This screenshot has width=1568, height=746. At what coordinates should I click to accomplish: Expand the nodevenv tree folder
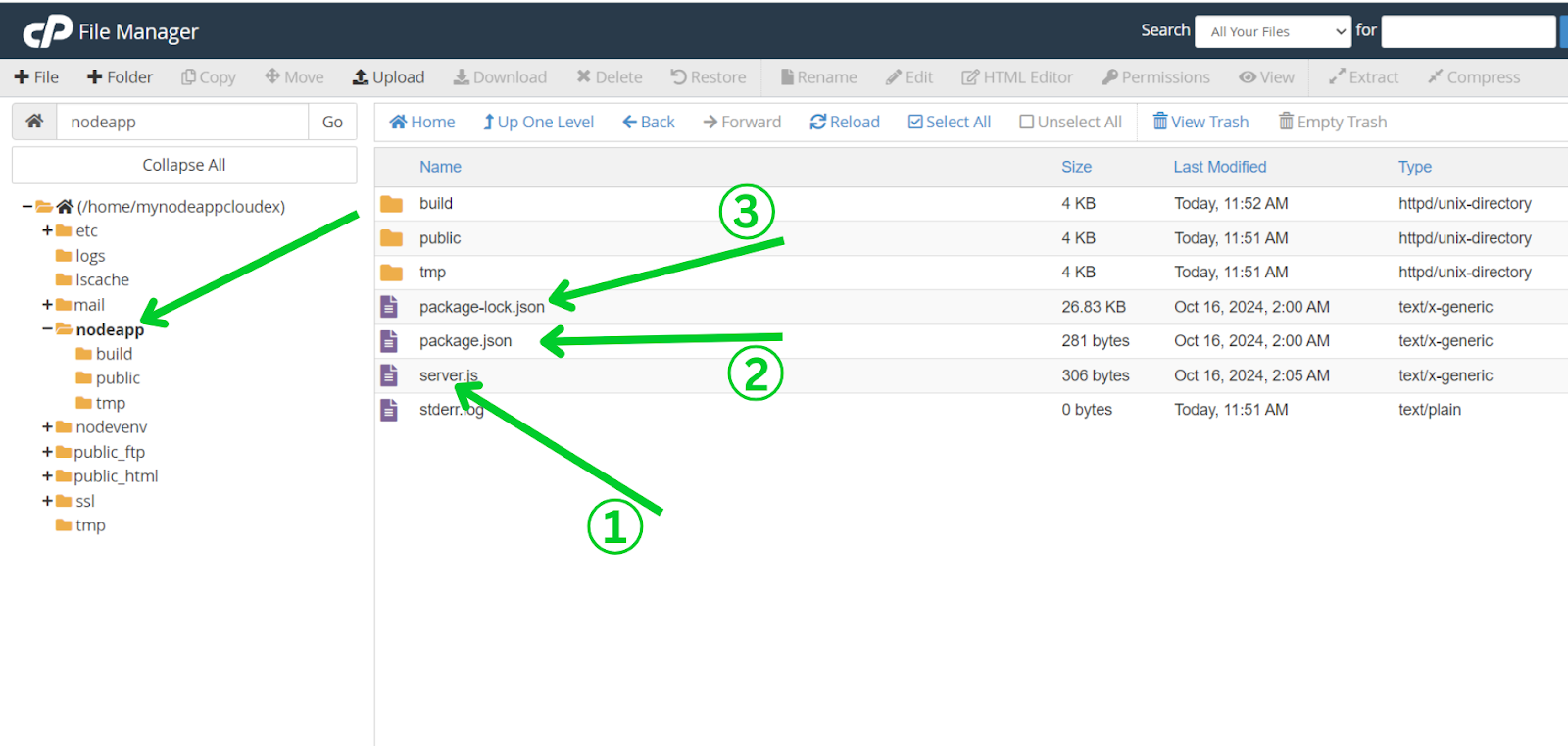47,427
